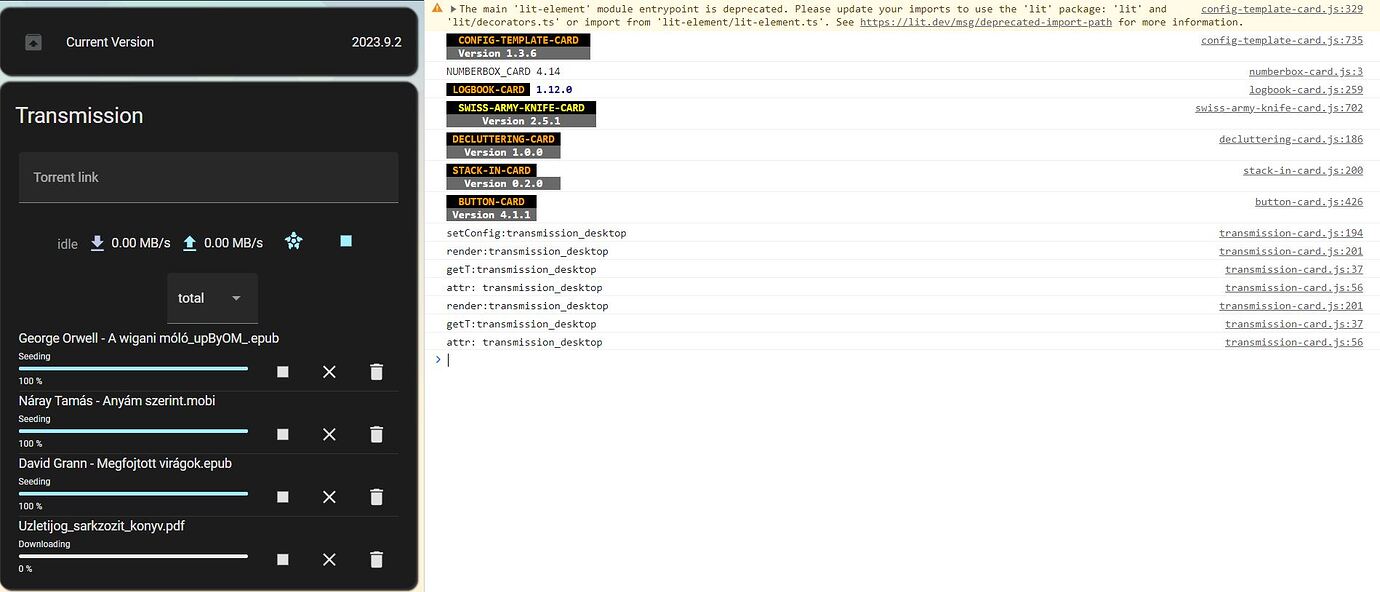This screenshot has width=1380, height=592.
Task: Click the "NUMBERBOX_CARD 4.14" log message
Action: [x=503, y=72]
